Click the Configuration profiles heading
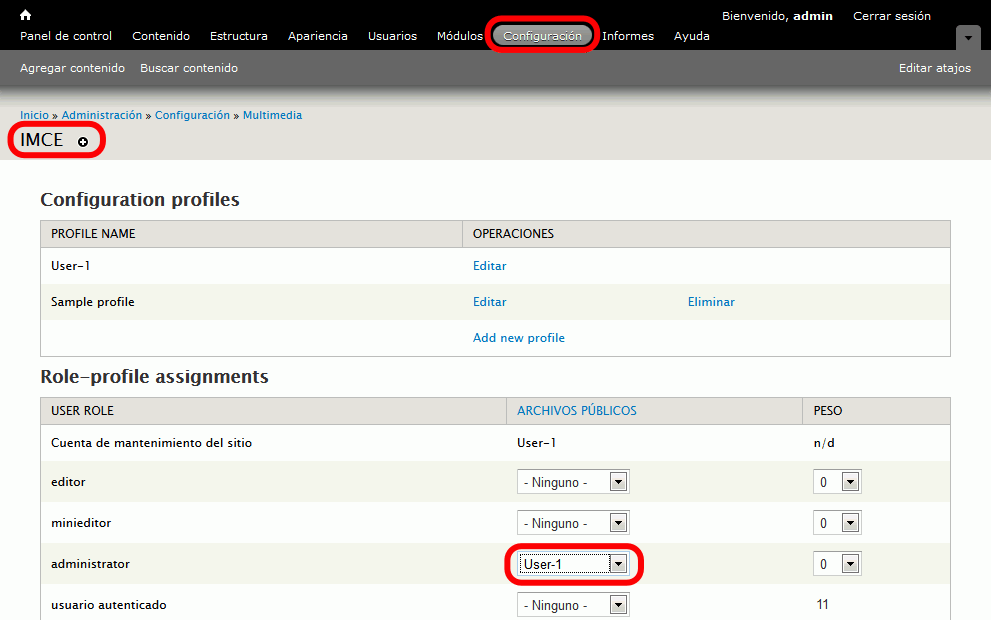Image resolution: width=991 pixels, height=620 pixels. click(x=140, y=200)
